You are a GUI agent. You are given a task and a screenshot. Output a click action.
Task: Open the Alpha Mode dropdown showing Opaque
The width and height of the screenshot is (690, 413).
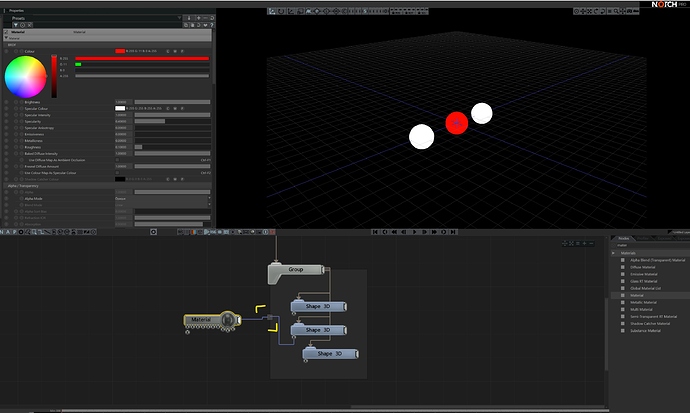[163, 198]
